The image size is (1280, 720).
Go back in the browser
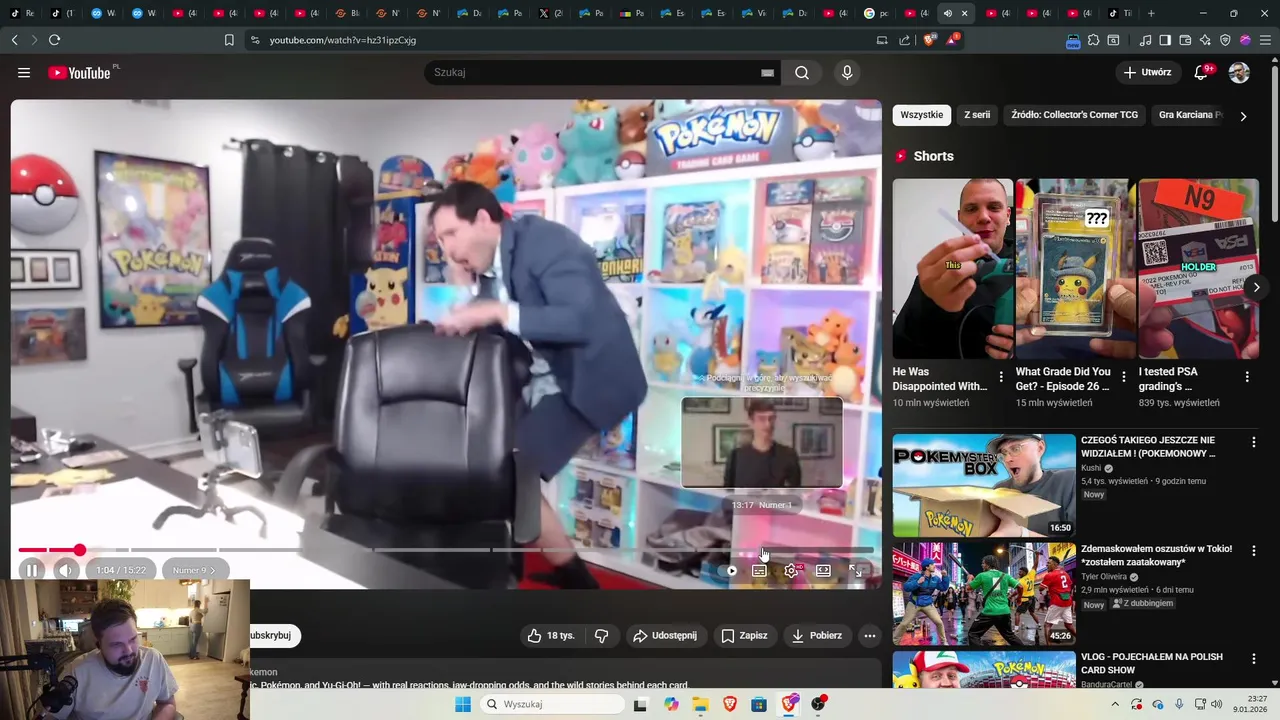14,40
